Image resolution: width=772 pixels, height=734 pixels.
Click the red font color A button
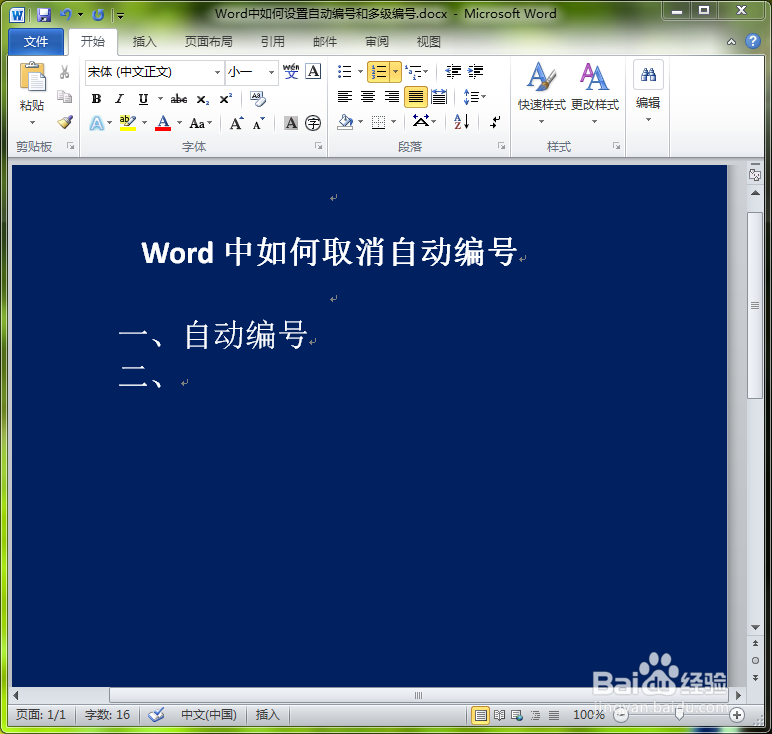tap(163, 123)
